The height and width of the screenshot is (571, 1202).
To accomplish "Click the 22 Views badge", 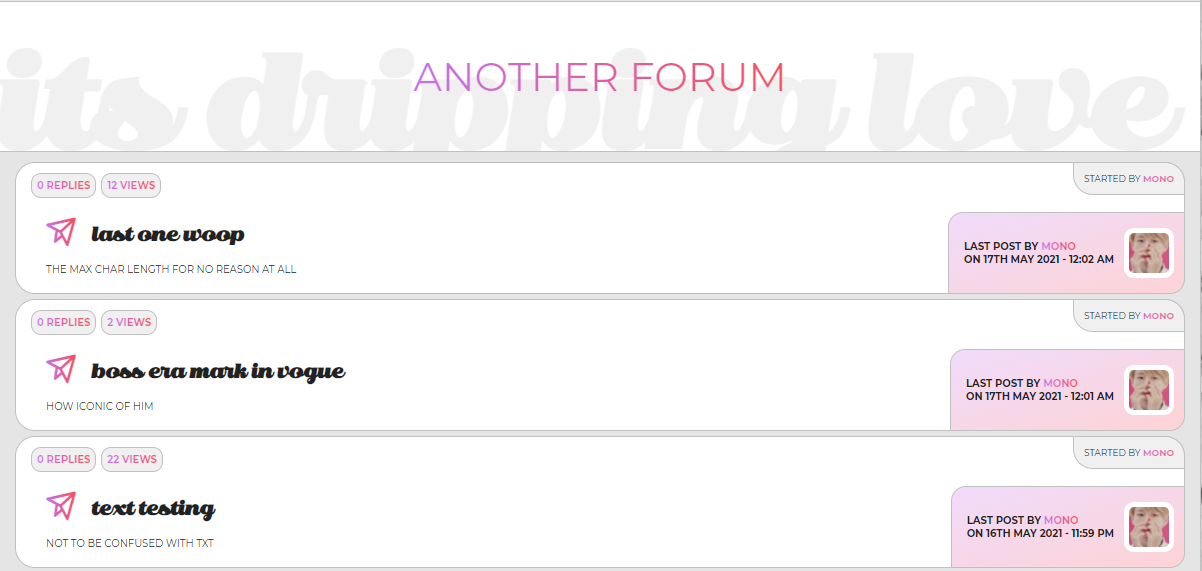I will tap(132, 459).
